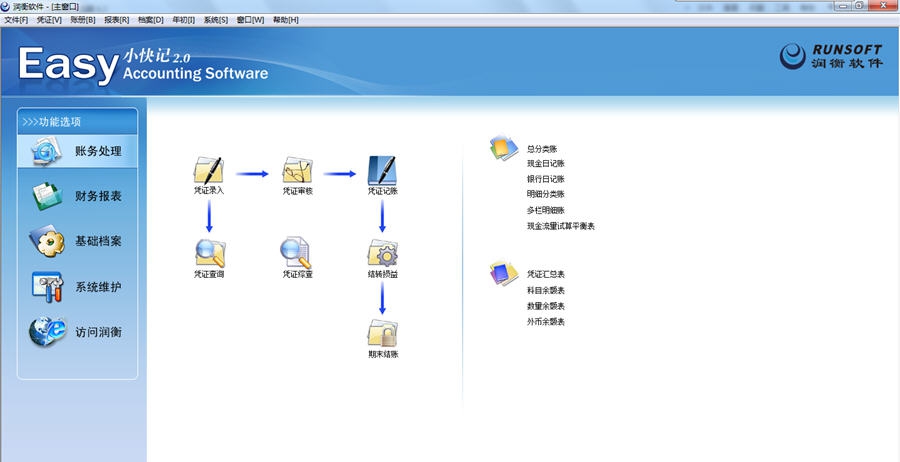900x462 pixels.
Task: Open 基础档案 from the sidebar
Action: [77, 241]
